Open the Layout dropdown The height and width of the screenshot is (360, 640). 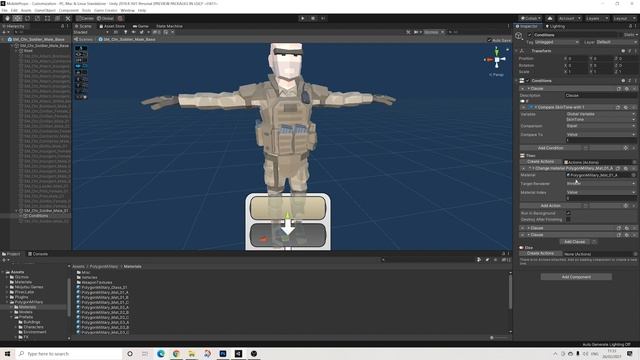point(624,18)
